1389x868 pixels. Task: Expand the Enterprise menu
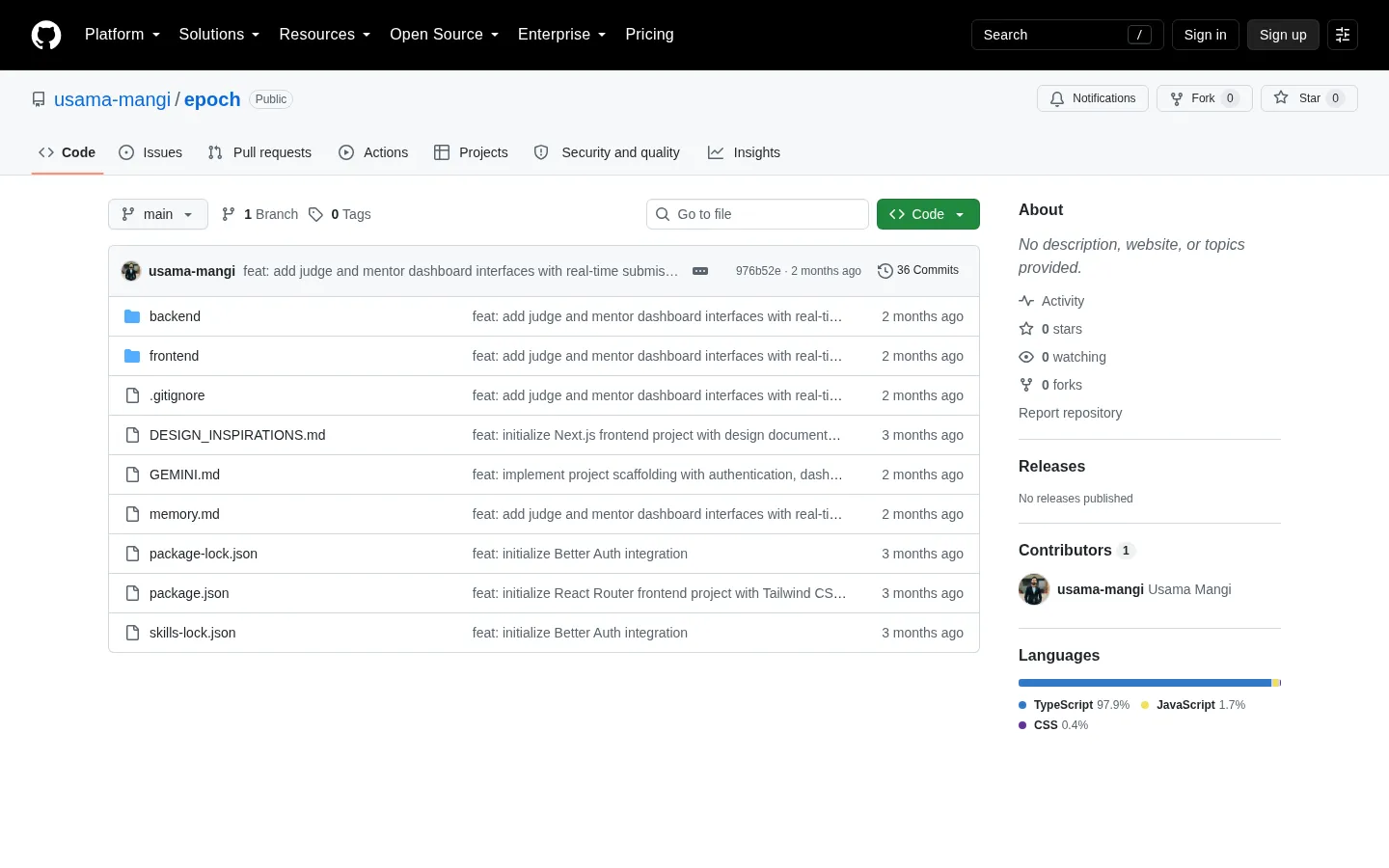(x=562, y=35)
